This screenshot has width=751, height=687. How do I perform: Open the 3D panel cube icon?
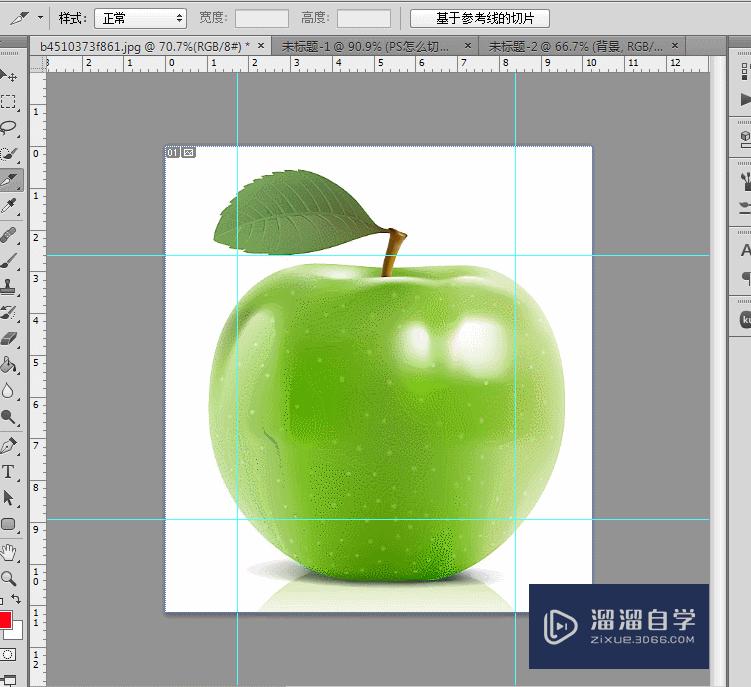coord(745,139)
